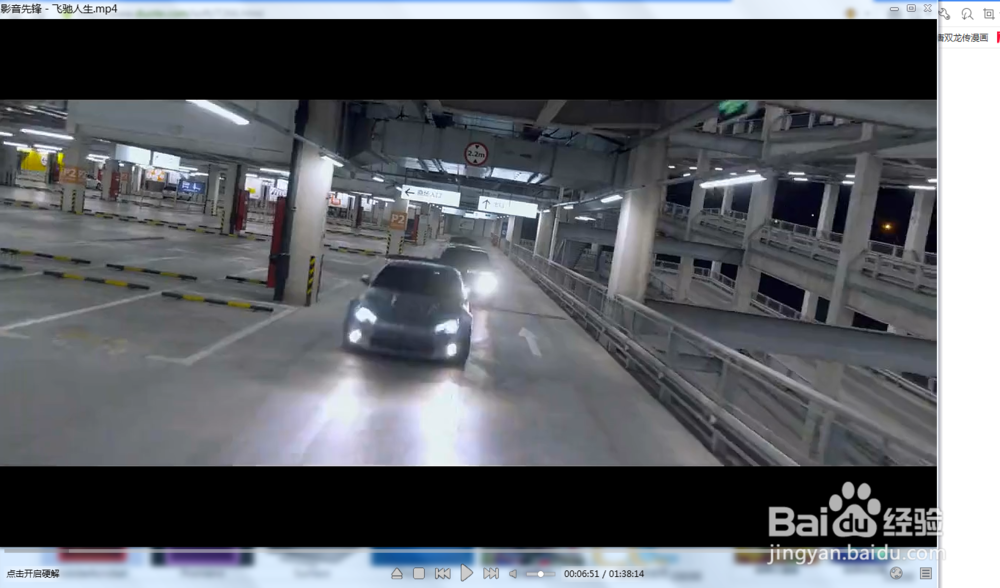The height and width of the screenshot is (588, 1000).
Task: Skip to the next track
Action: click(491, 573)
